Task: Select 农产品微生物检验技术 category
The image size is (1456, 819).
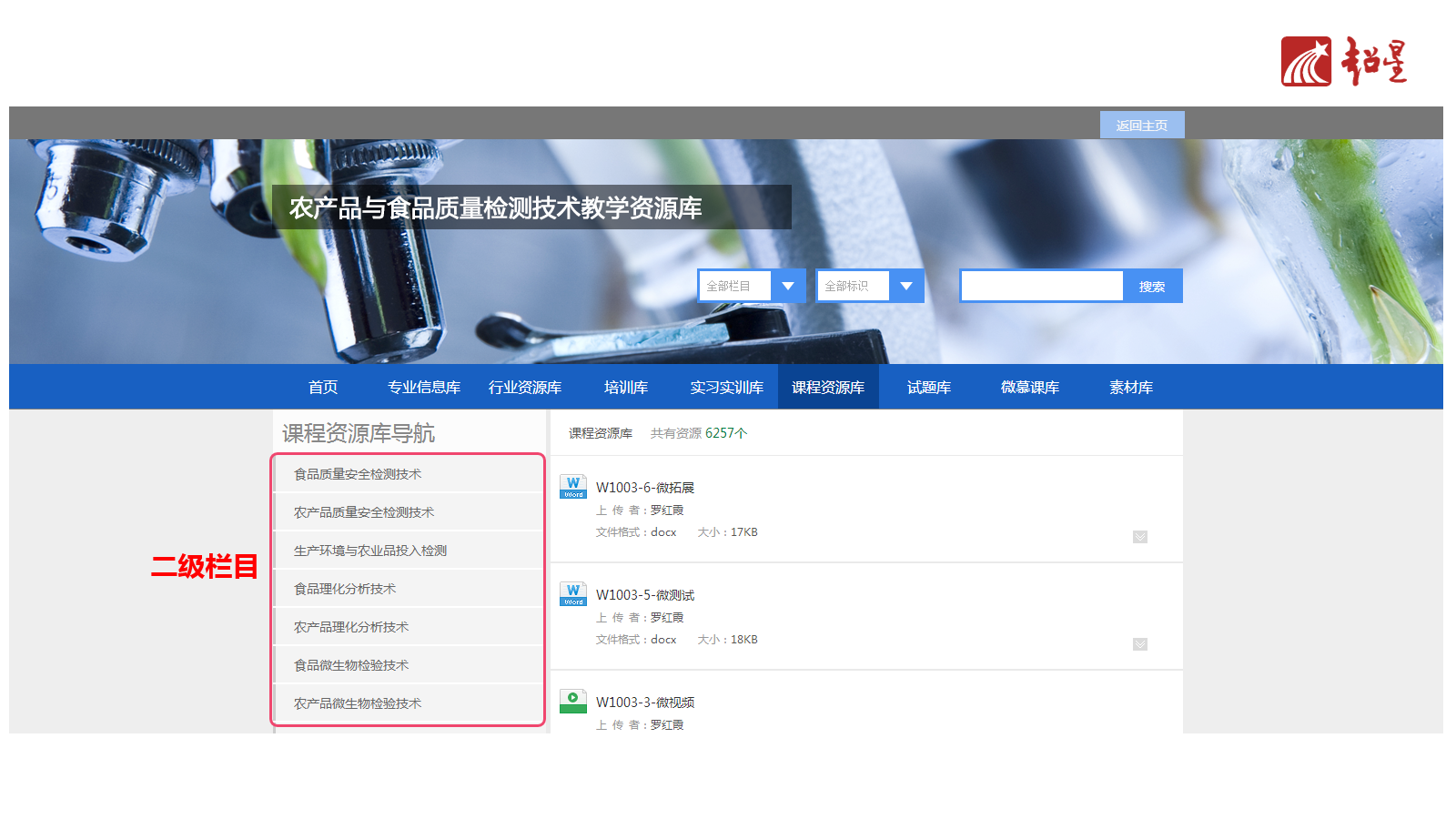Action: point(409,703)
